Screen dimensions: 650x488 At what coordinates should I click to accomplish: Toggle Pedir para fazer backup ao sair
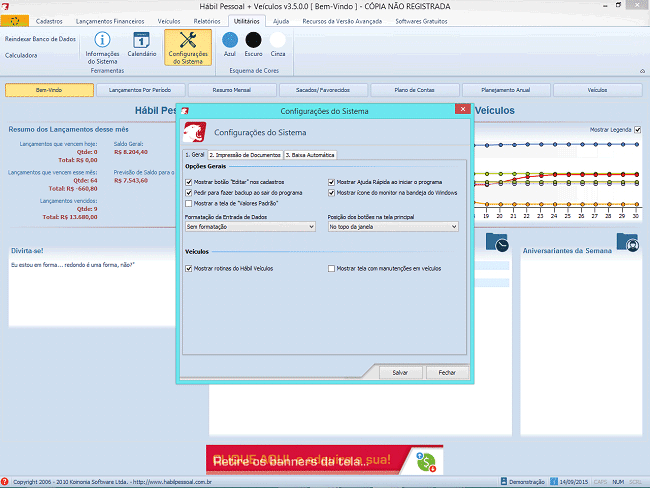click(189, 193)
